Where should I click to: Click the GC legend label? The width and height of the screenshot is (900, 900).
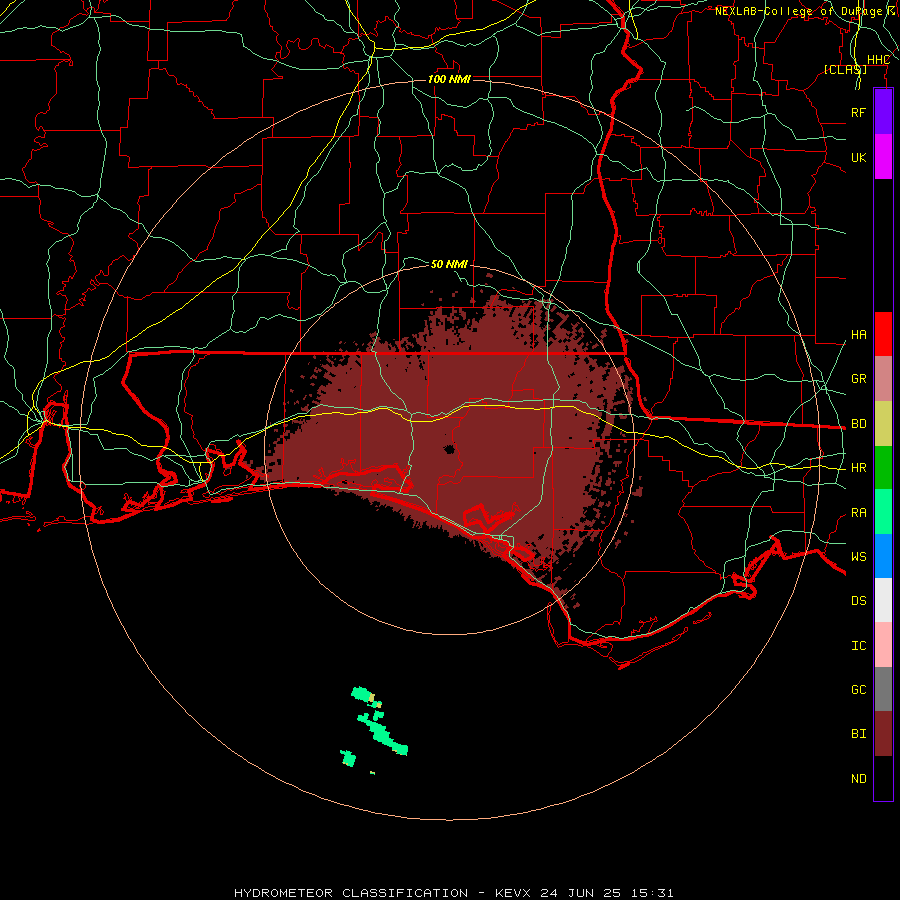[x=858, y=690]
